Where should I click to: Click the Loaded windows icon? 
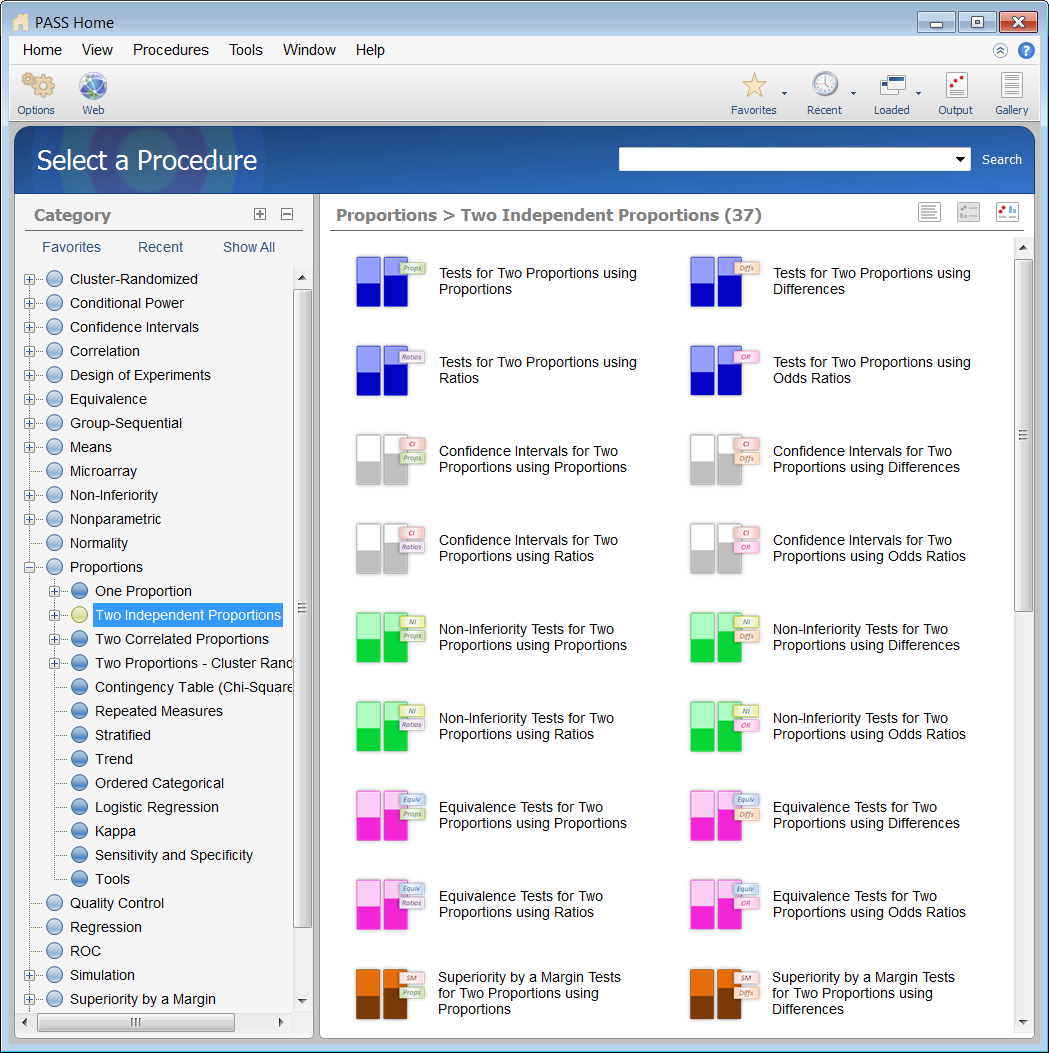(892, 85)
